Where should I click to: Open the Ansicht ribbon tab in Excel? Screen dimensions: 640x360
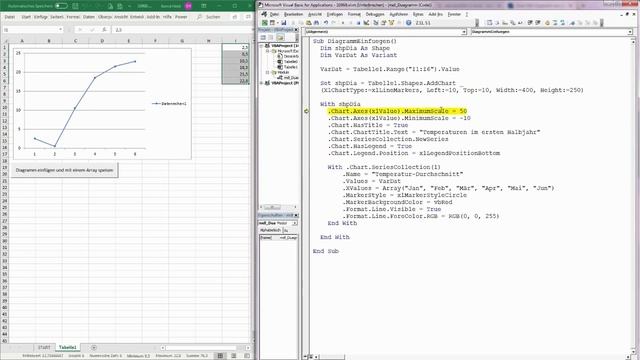click(x=121, y=17)
